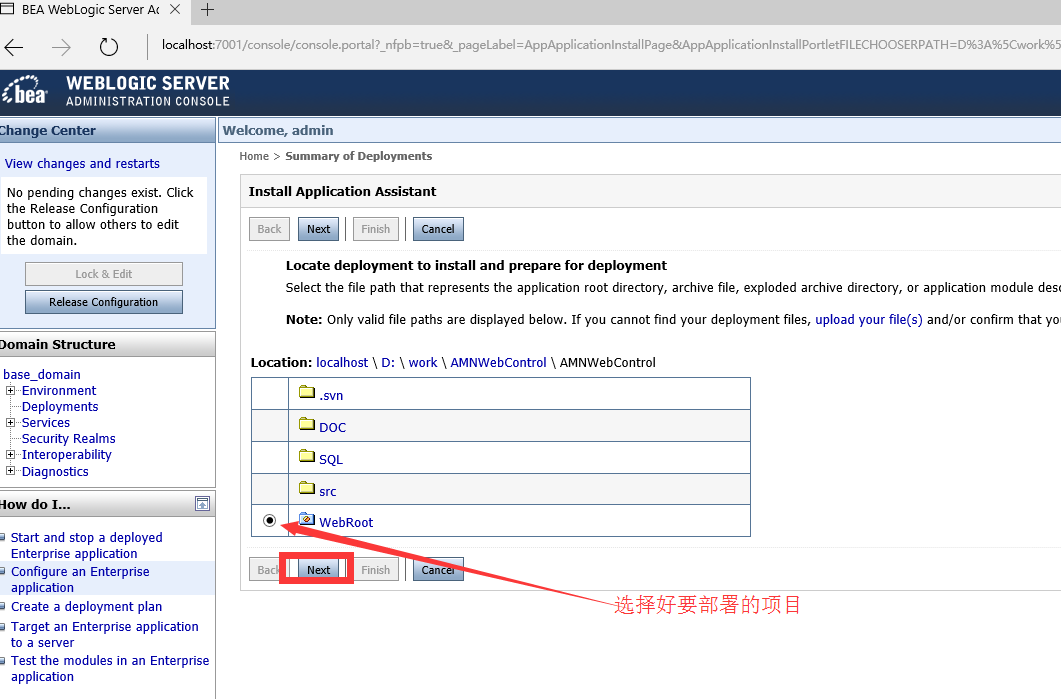Expand the Environment tree node
The width and height of the screenshot is (1061, 699).
(10, 390)
